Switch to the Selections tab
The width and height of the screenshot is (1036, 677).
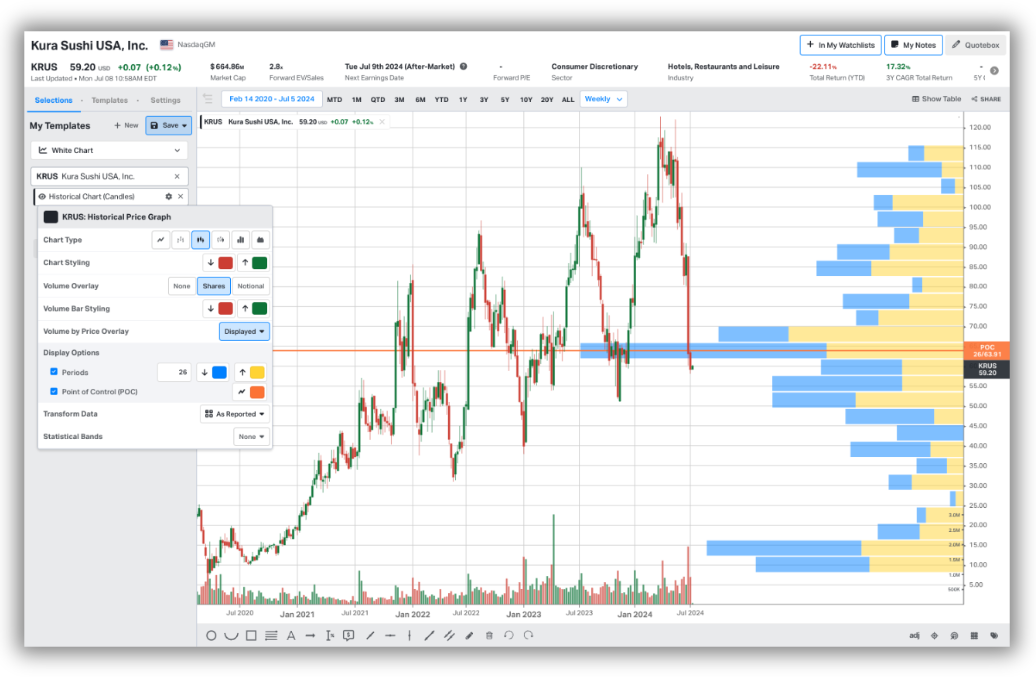point(54,100)
